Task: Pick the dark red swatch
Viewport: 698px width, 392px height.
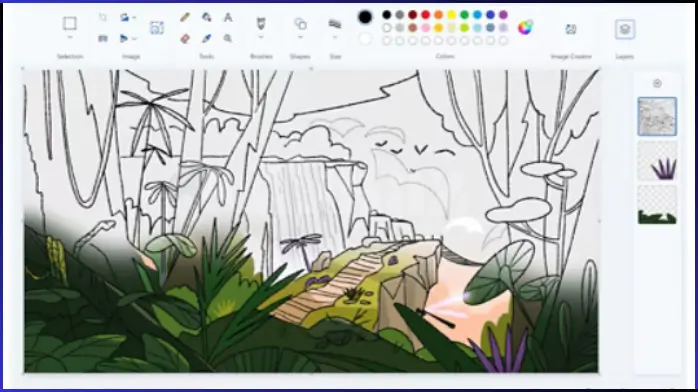Action: [x=413, y=15]
